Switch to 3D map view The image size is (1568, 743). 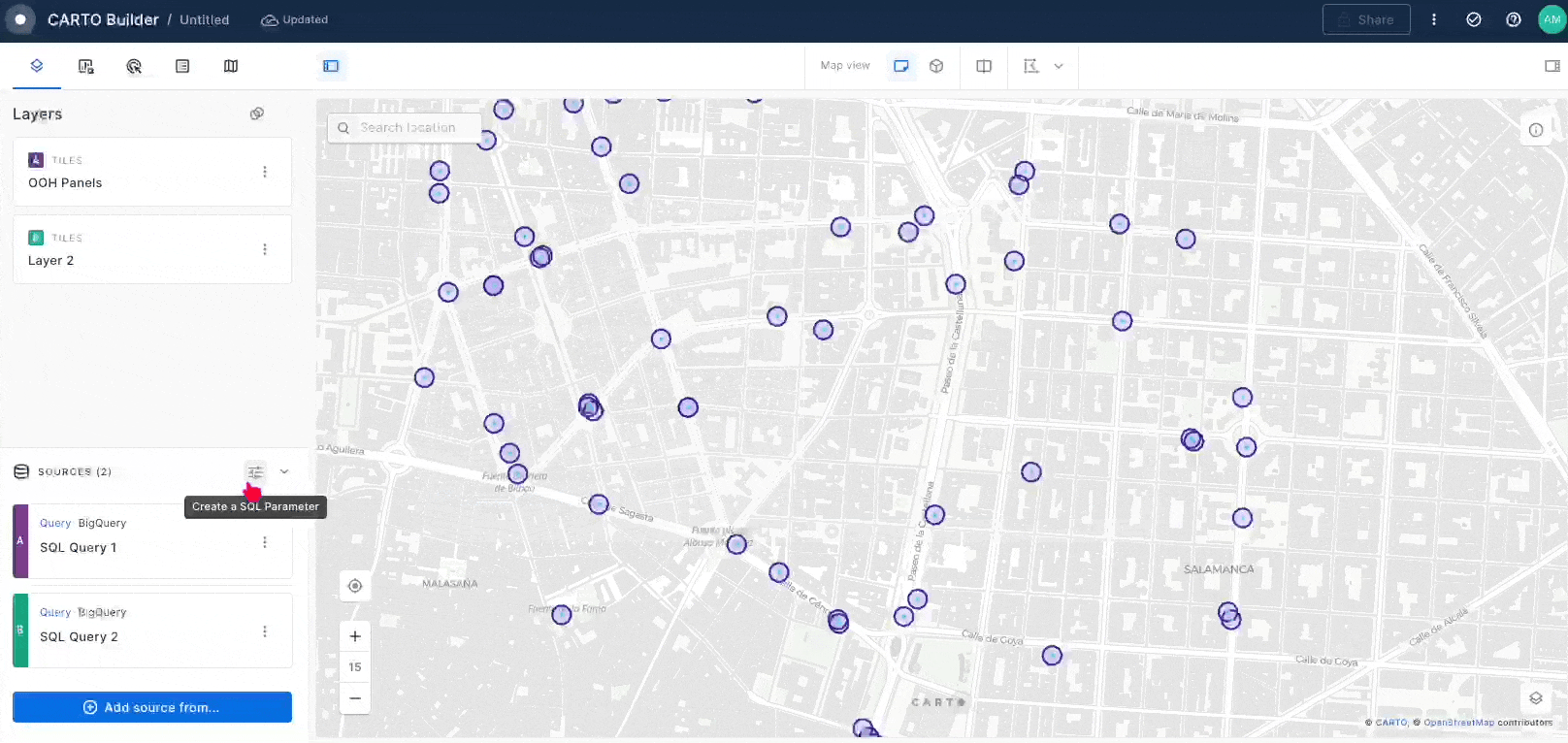(x=936, y=66)
